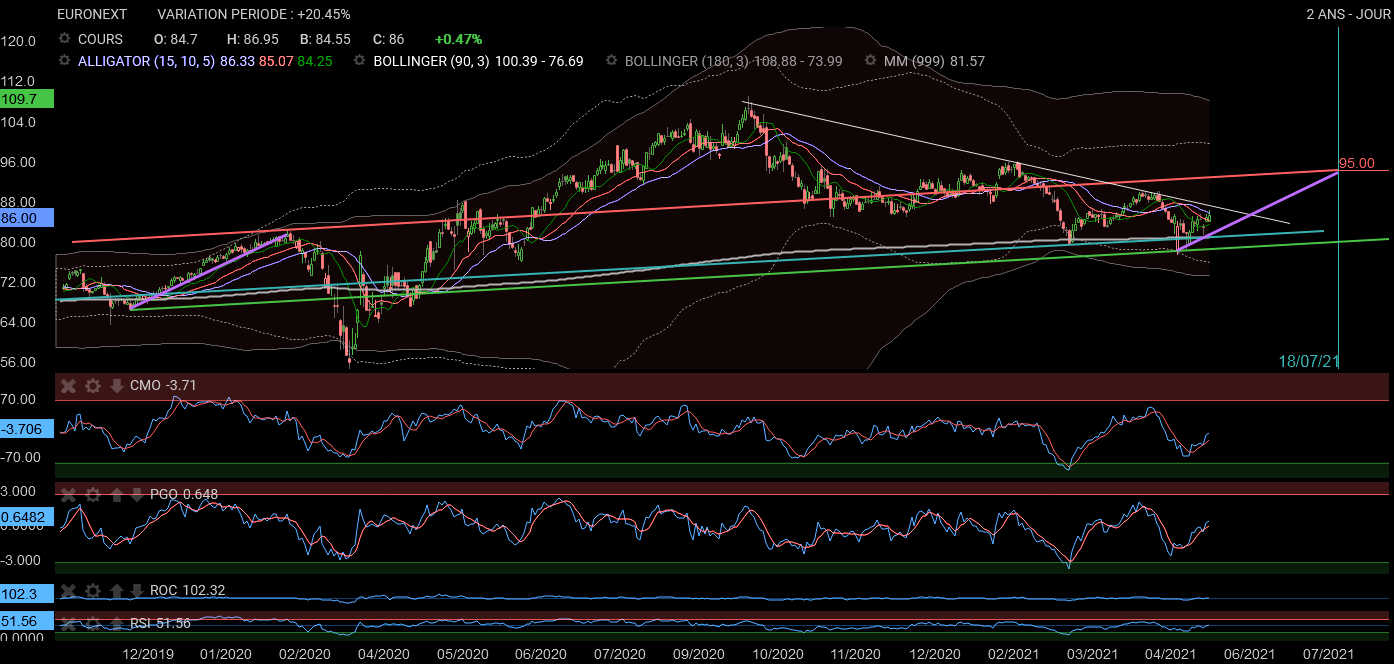The height and width of the screenshot is (664, 1394).
Task: Click the +0.47% daily change value
Action: click(459, 39)
